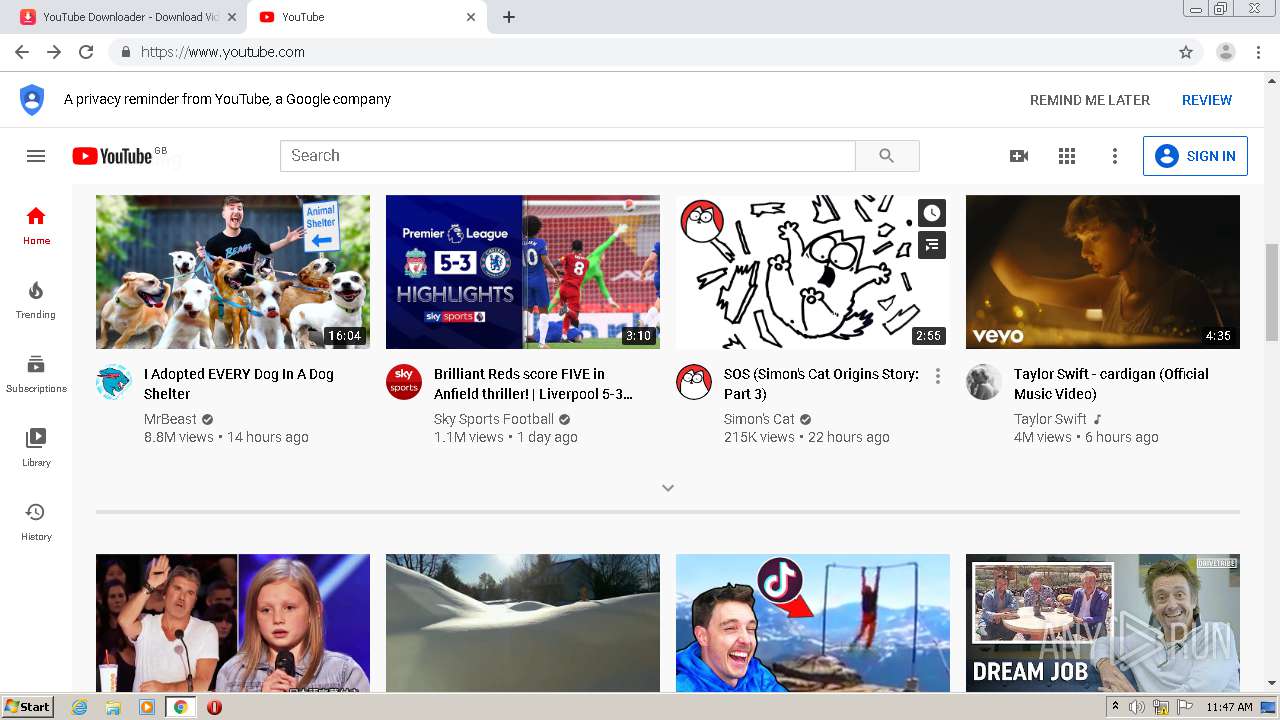This screenshot has height=720, width=1280.
Task: Open a new browser tab
Action: (x=509, y=17)
